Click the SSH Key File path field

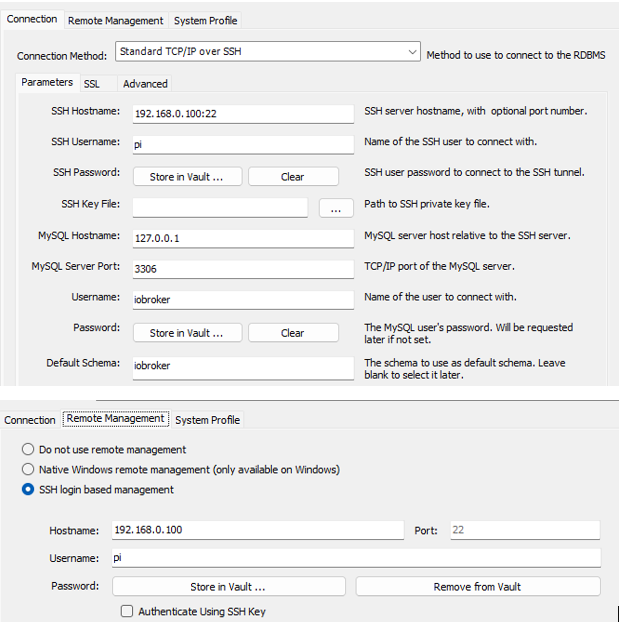(x=219, y=208)
